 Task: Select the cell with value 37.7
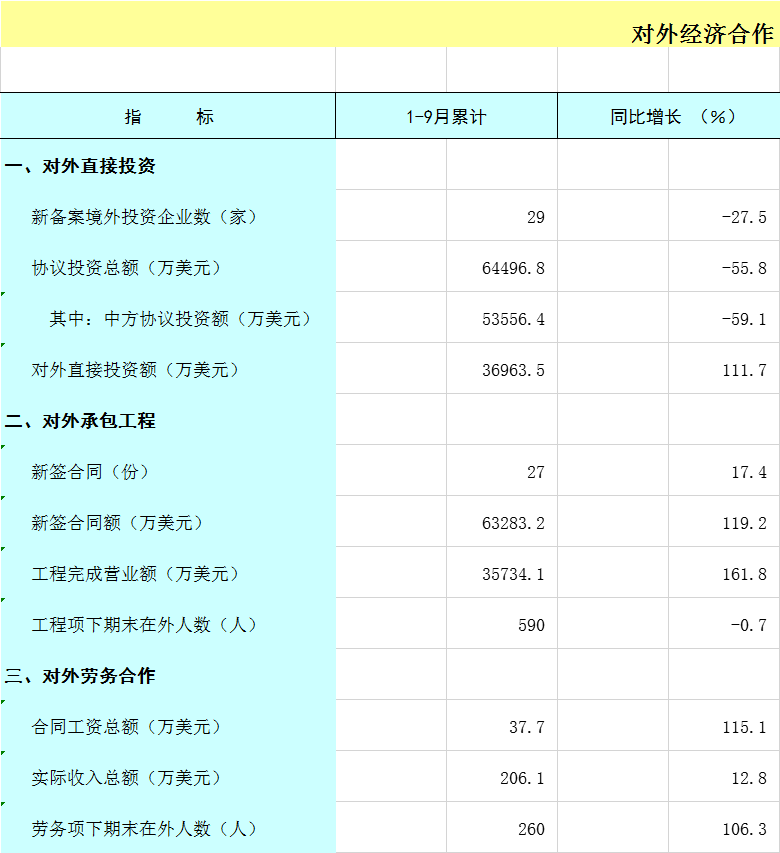[526, 727]
